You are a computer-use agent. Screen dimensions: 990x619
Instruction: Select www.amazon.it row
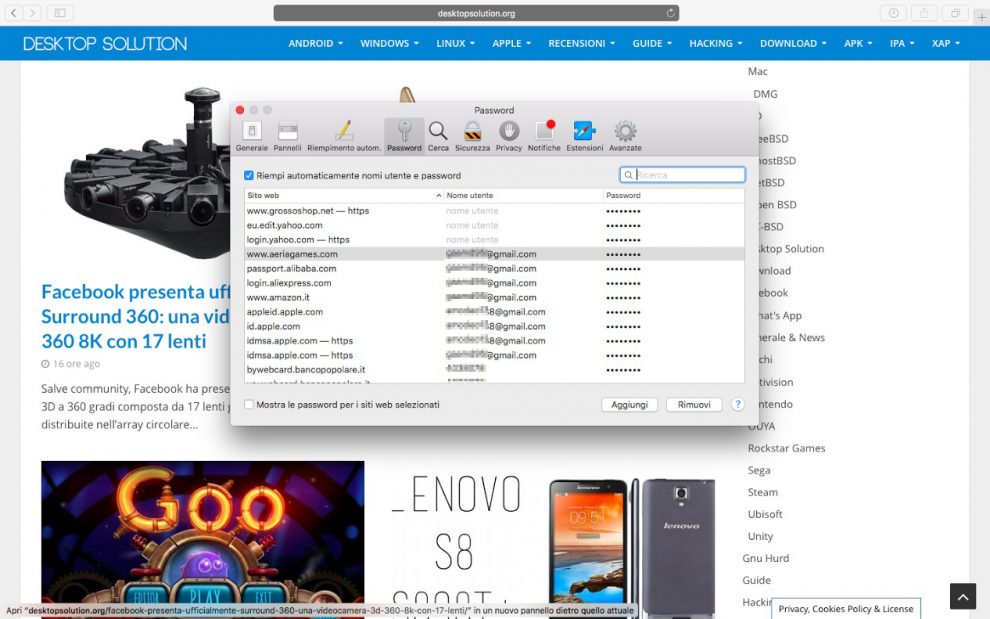click(x=494, y=297)
